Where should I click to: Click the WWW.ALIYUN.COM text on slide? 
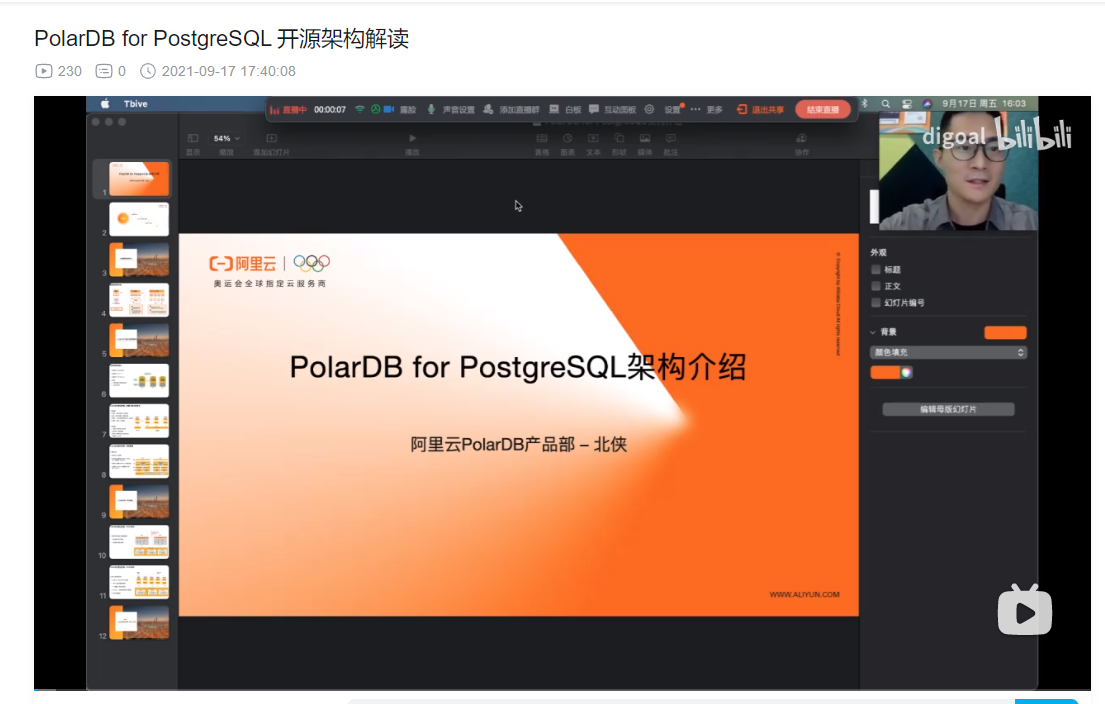(804, 595)
